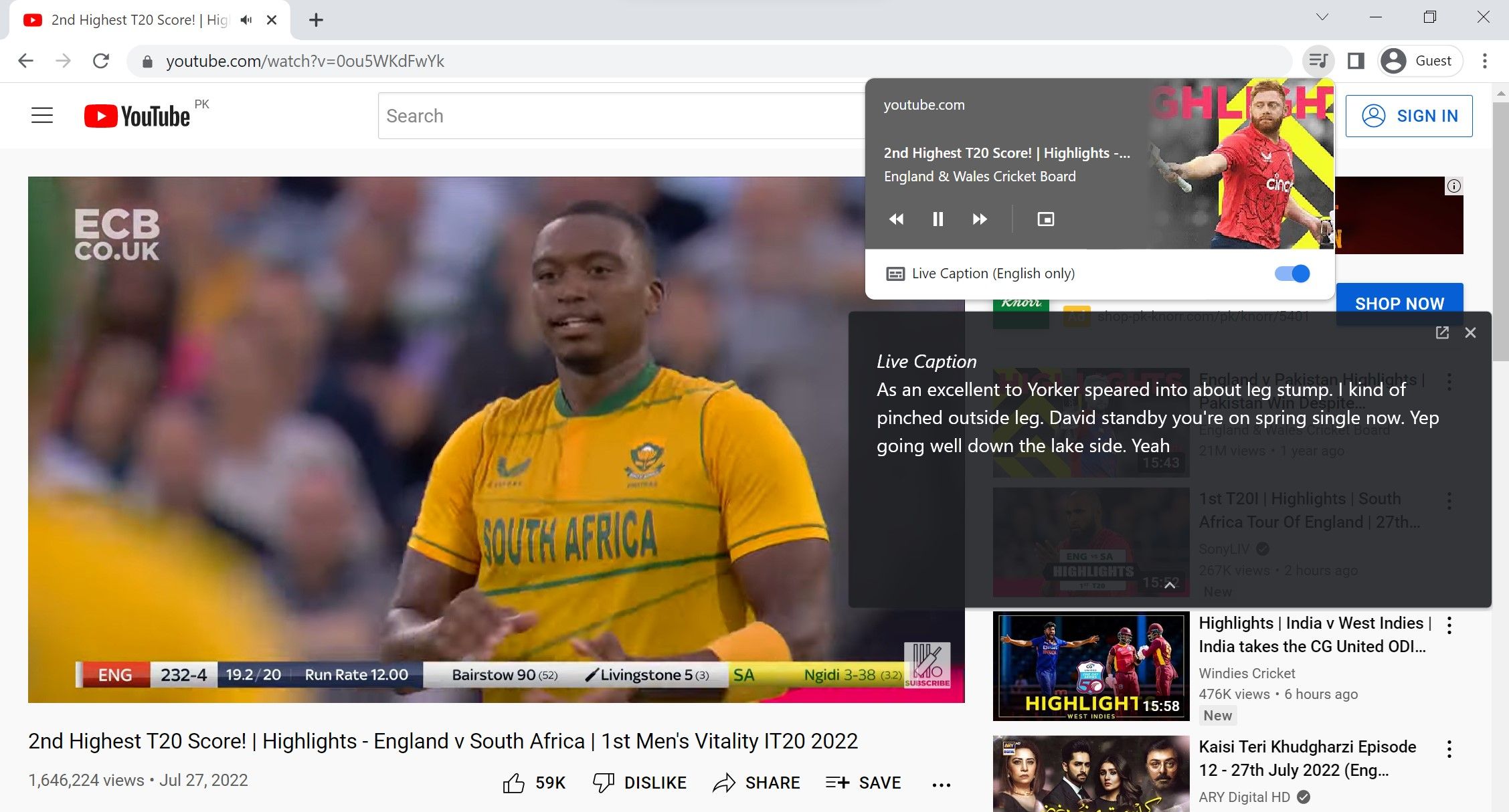The width and height of the screenshot is (1509, 812).
Task: Open more actions ellipsis under video
Action: pyautogui.click(x=941, y=785)
